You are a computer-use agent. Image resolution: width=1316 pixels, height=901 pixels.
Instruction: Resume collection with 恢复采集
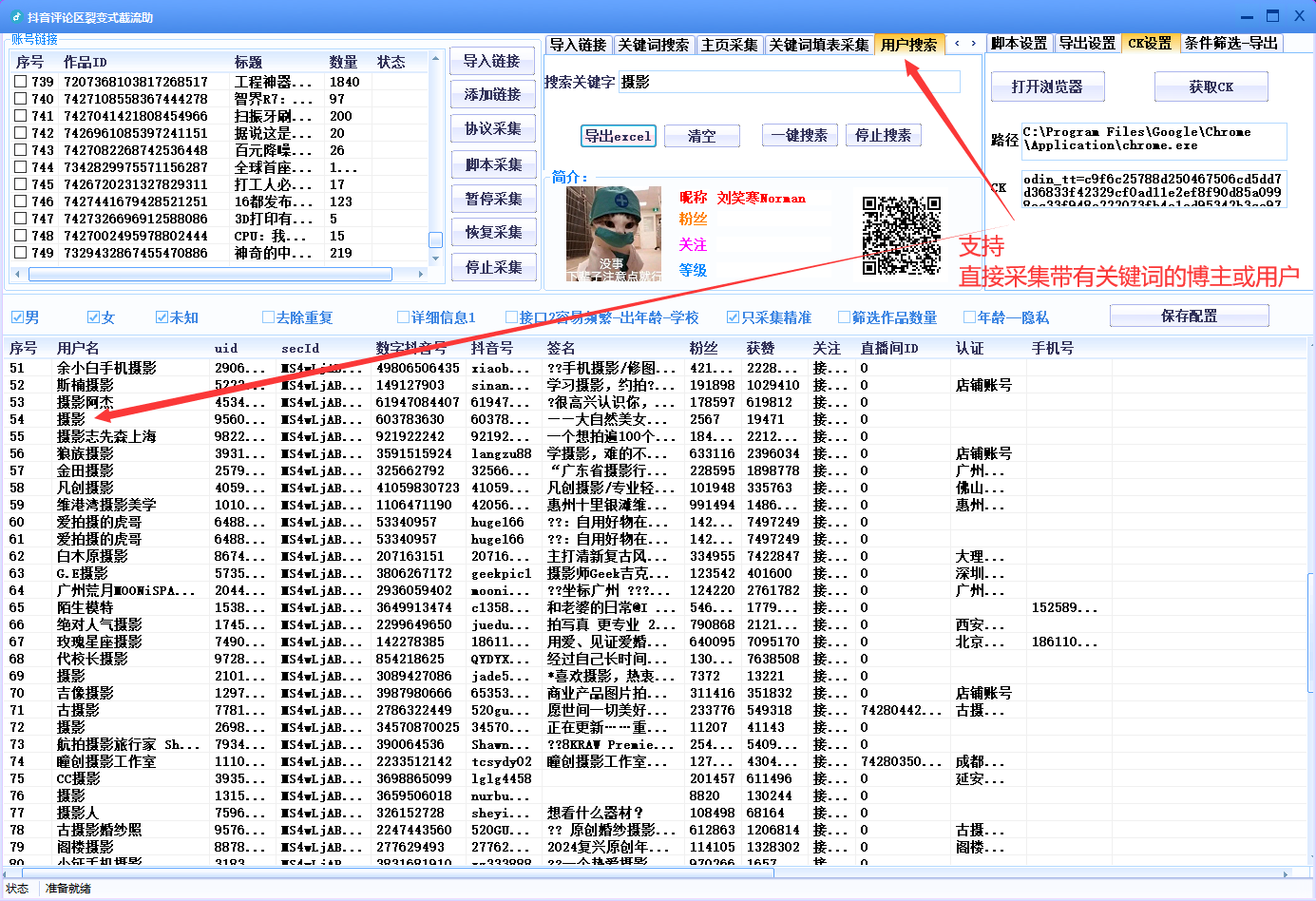tap(493, 232)
